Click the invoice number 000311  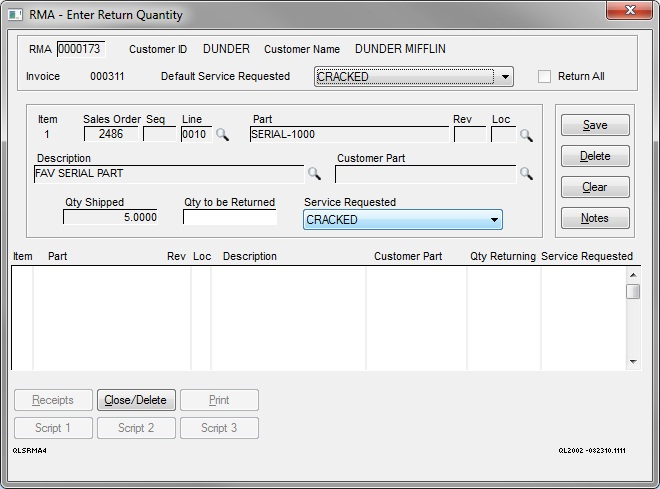pos(107,77)
